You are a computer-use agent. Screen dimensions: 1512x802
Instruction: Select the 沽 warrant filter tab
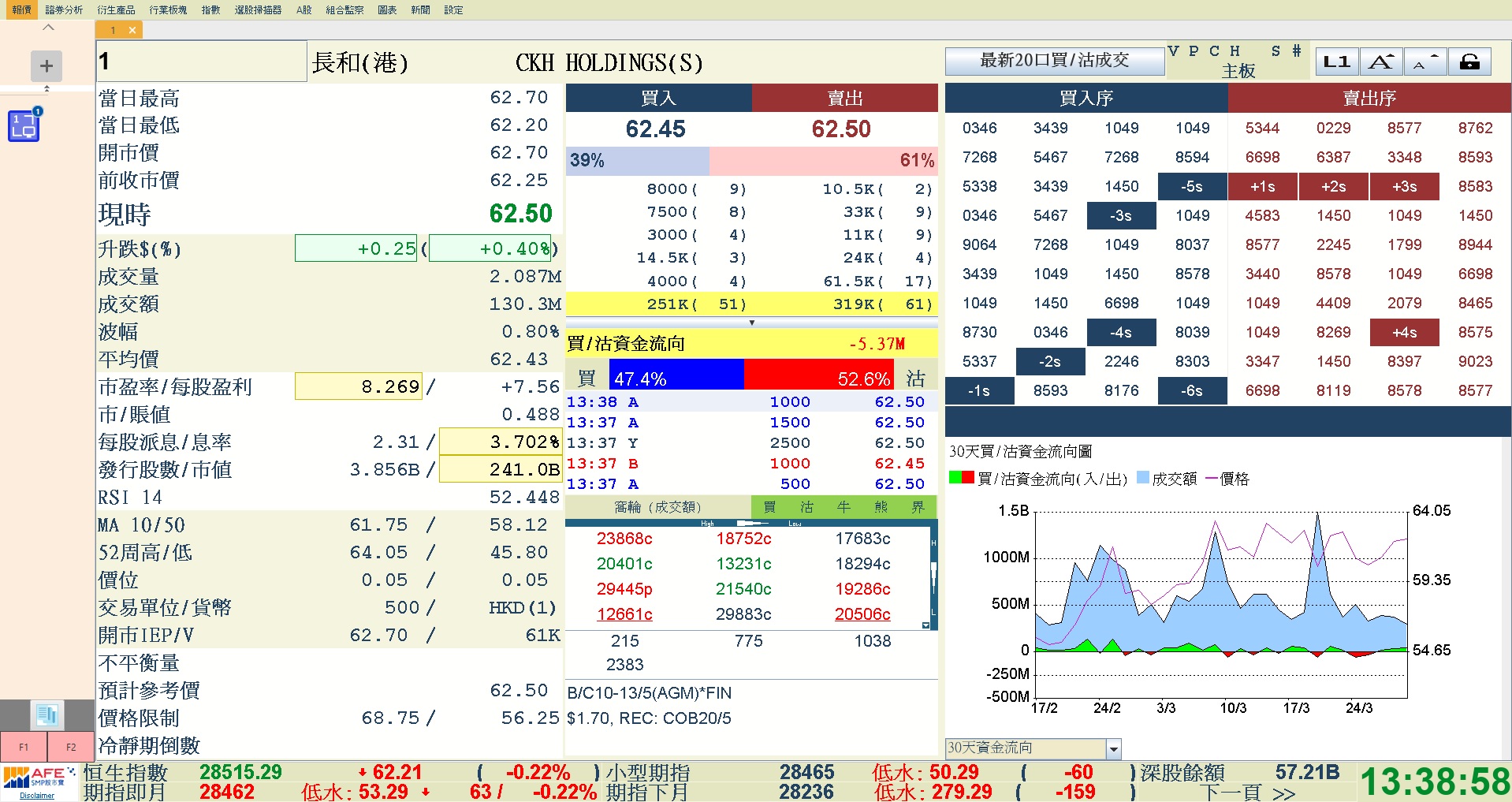[806, 507]
